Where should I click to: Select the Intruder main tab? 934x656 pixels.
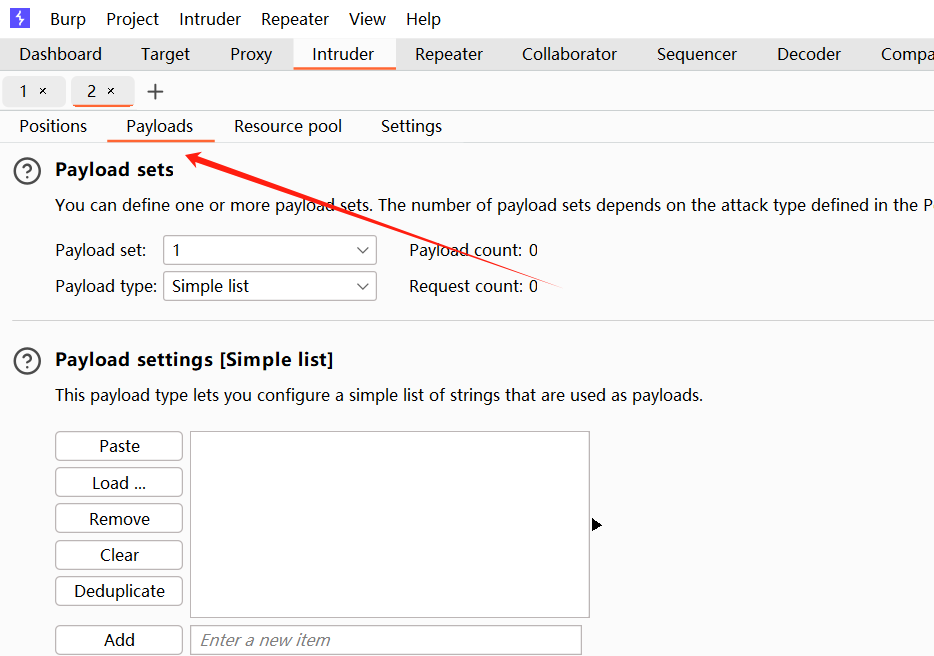pyautogui.click(x=343, y=54)
